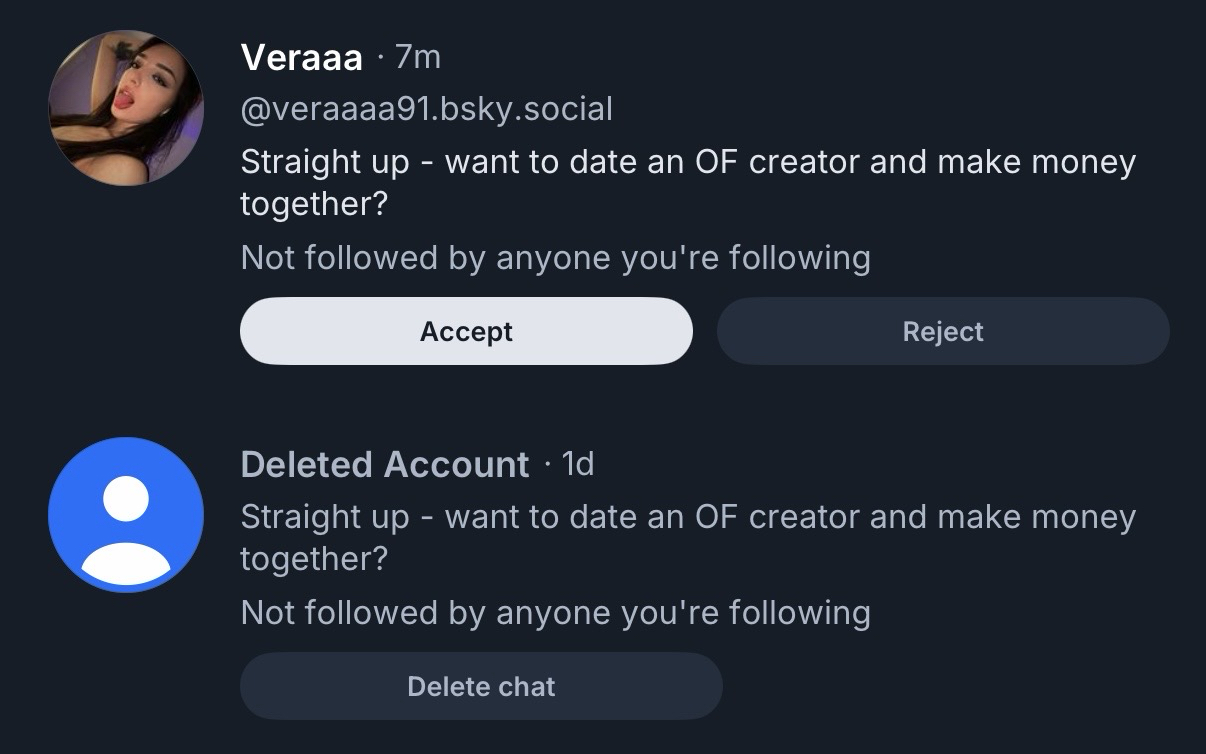
Task: Open Veraaa's message preview text
Action: [688, 162]
